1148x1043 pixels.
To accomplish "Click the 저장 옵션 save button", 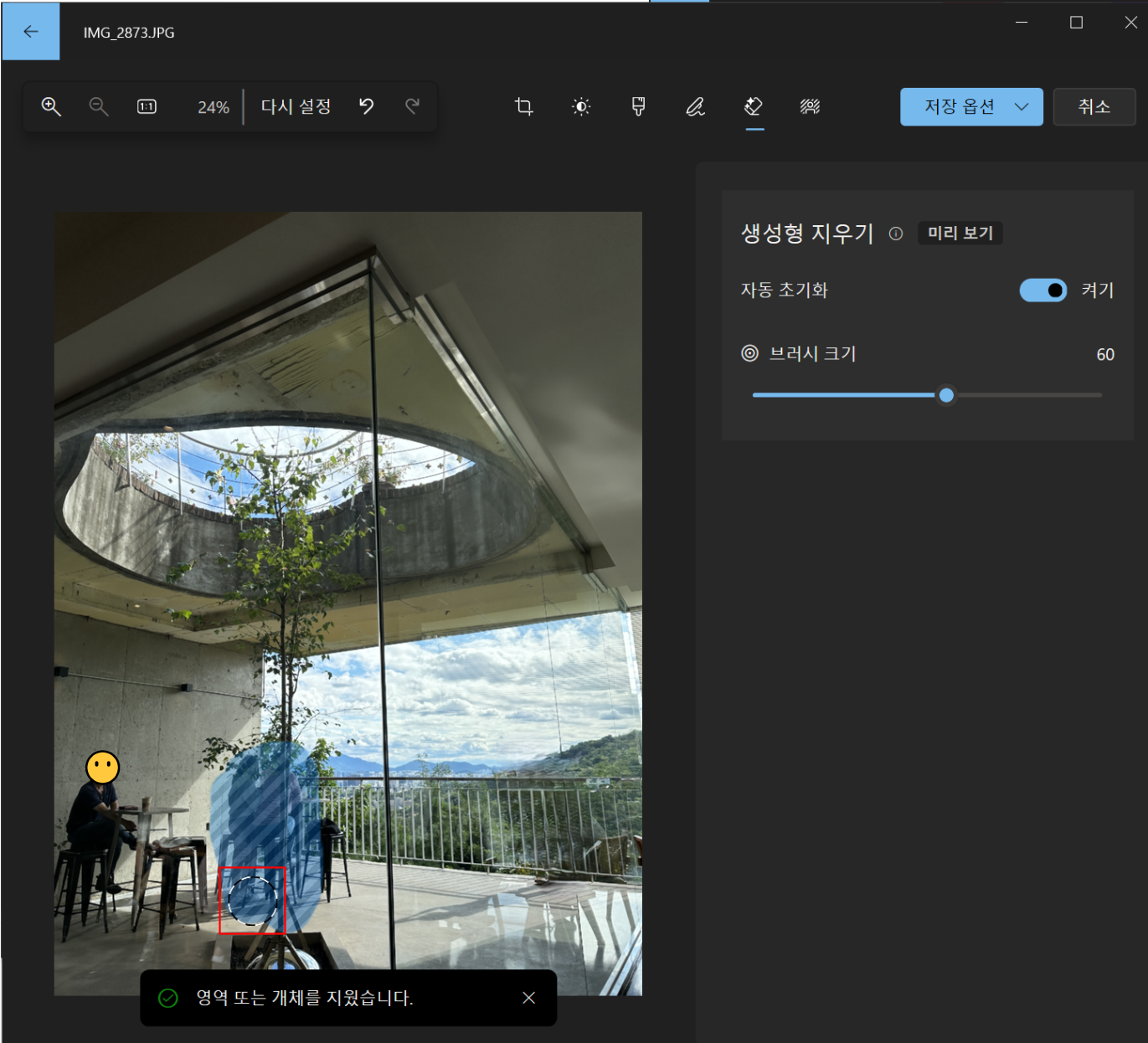I will (x=960, y=106).
